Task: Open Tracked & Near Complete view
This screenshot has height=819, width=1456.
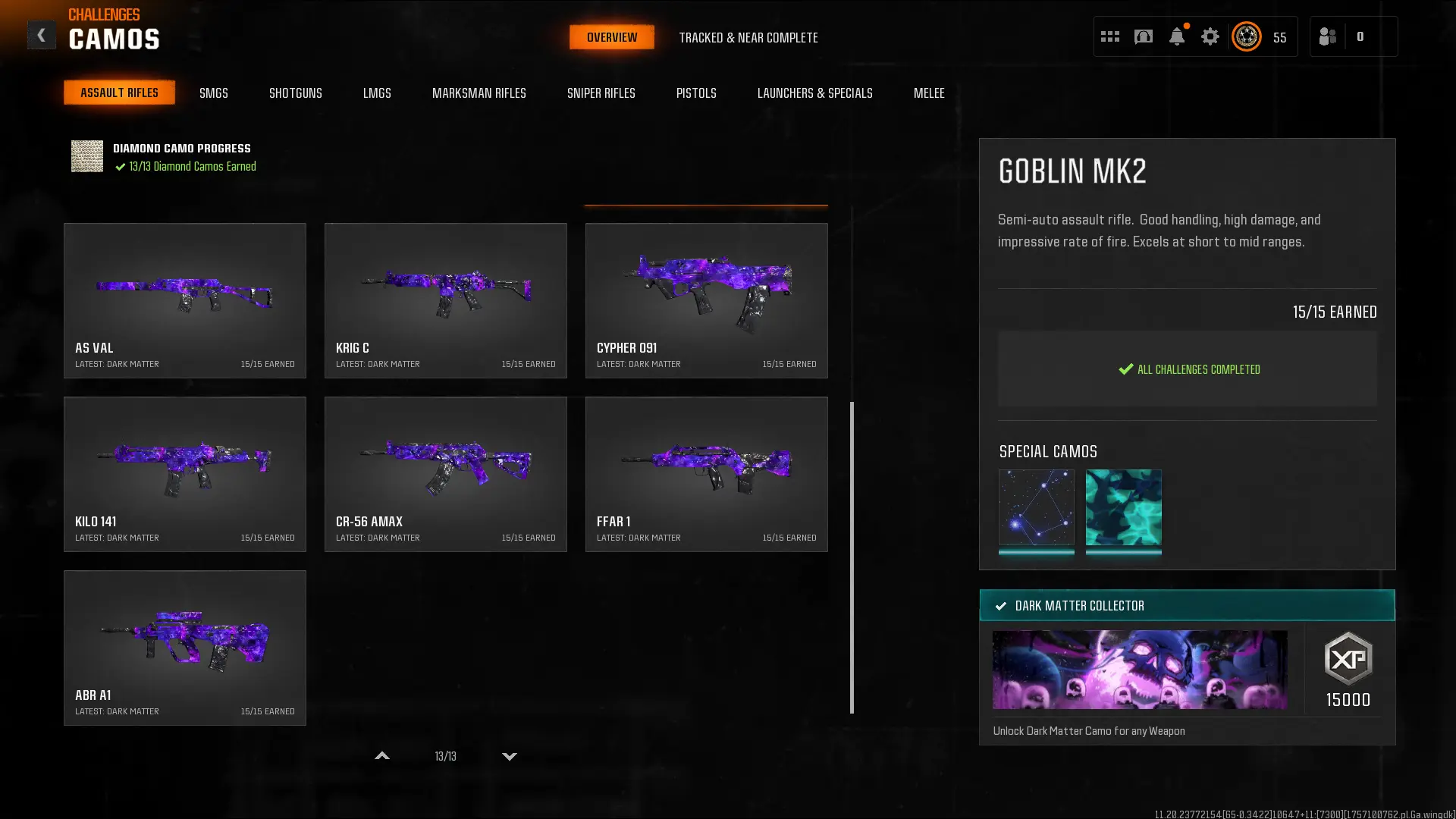Action: [748, 37]
